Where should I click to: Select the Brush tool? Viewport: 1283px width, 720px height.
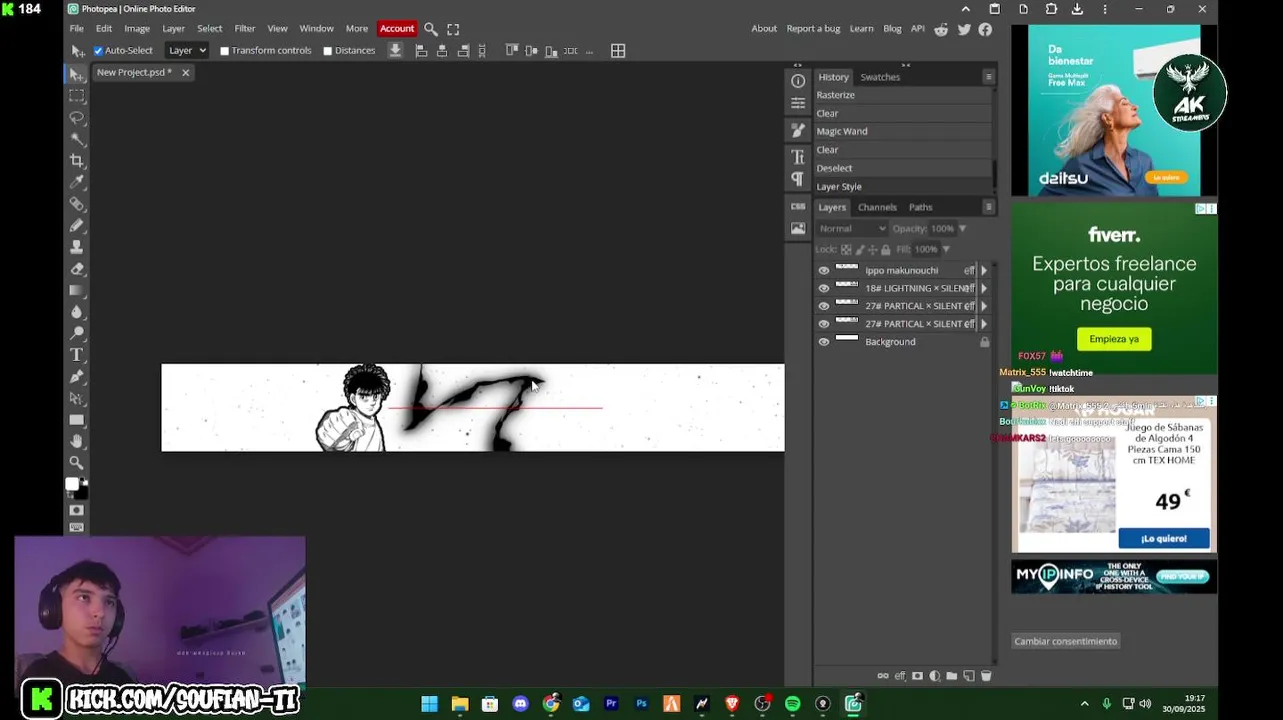coord(76,226)
